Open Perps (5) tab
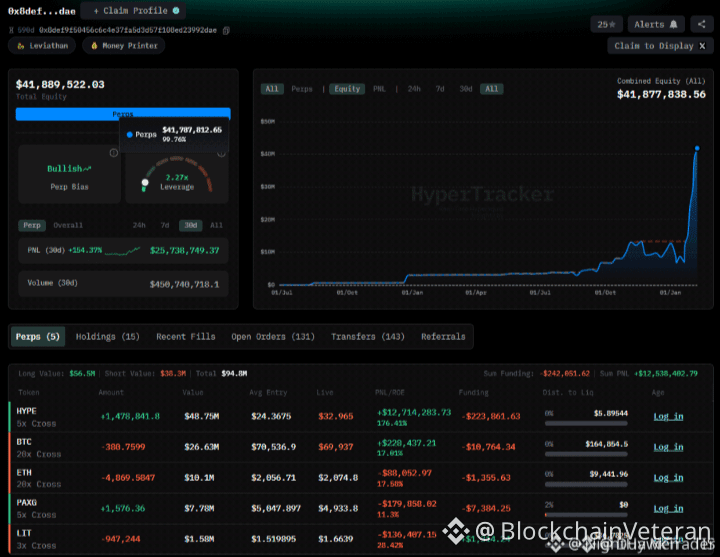The width and height of the screenshot is (720, 557). tap(38, 337)
